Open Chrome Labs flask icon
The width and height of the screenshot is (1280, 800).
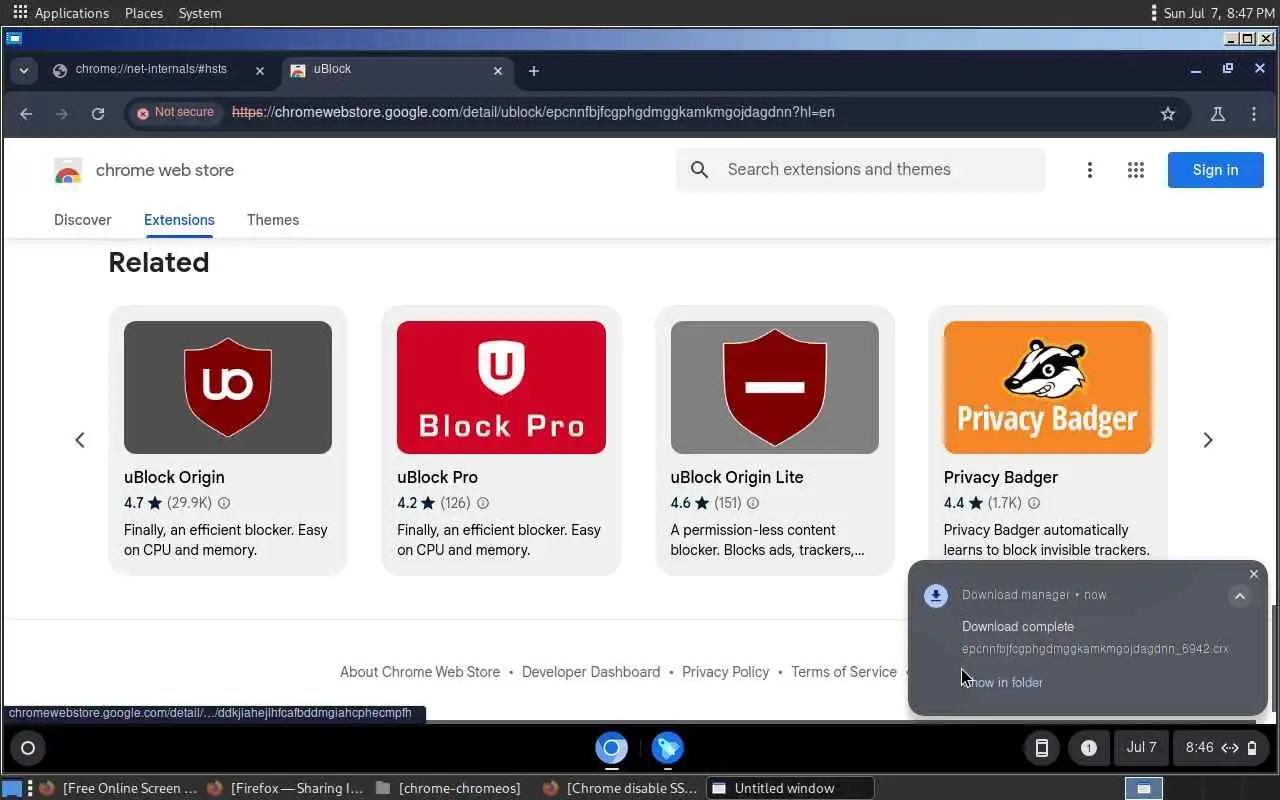click(x=1218, y=114)
